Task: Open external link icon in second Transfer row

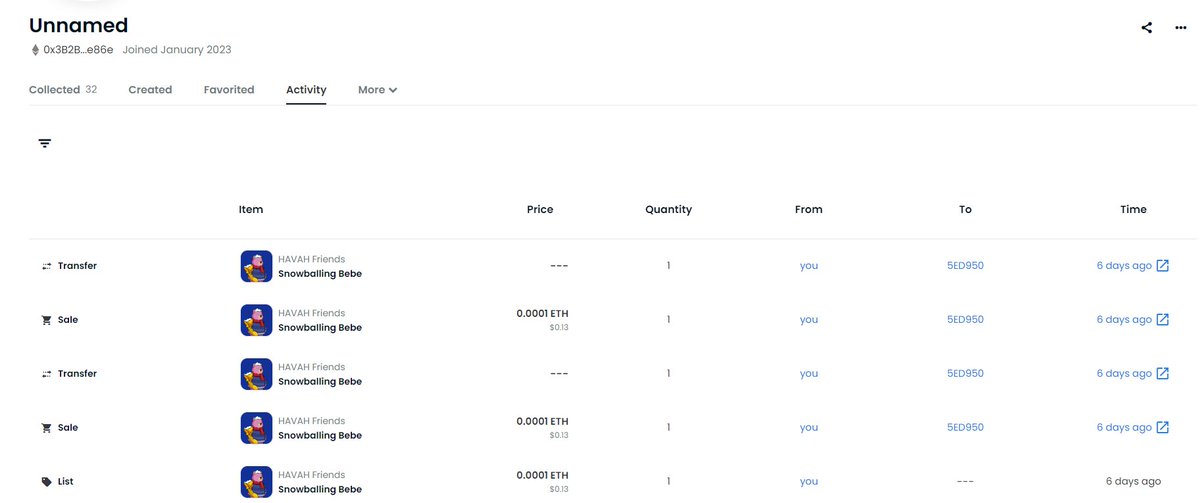Action: click(1163, 374)
